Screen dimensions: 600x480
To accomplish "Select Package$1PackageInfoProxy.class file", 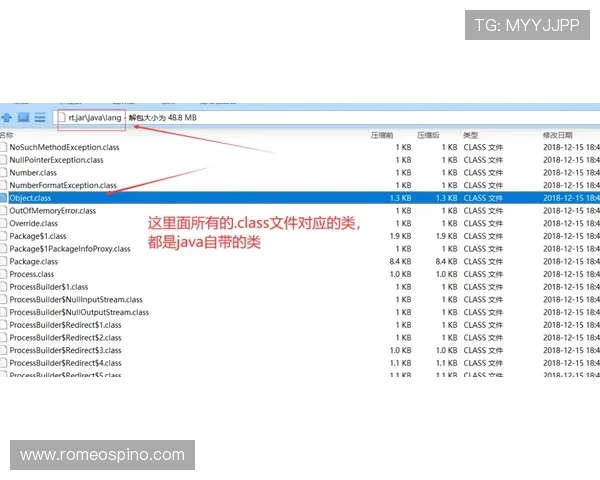I will (70, 249).
